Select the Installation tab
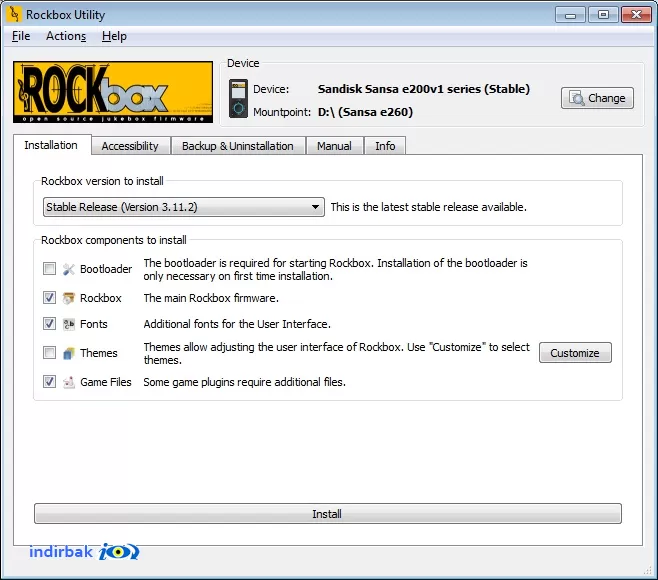Image resolution: width=658 pixels, height=580 pixels. [x=51, y=145]
